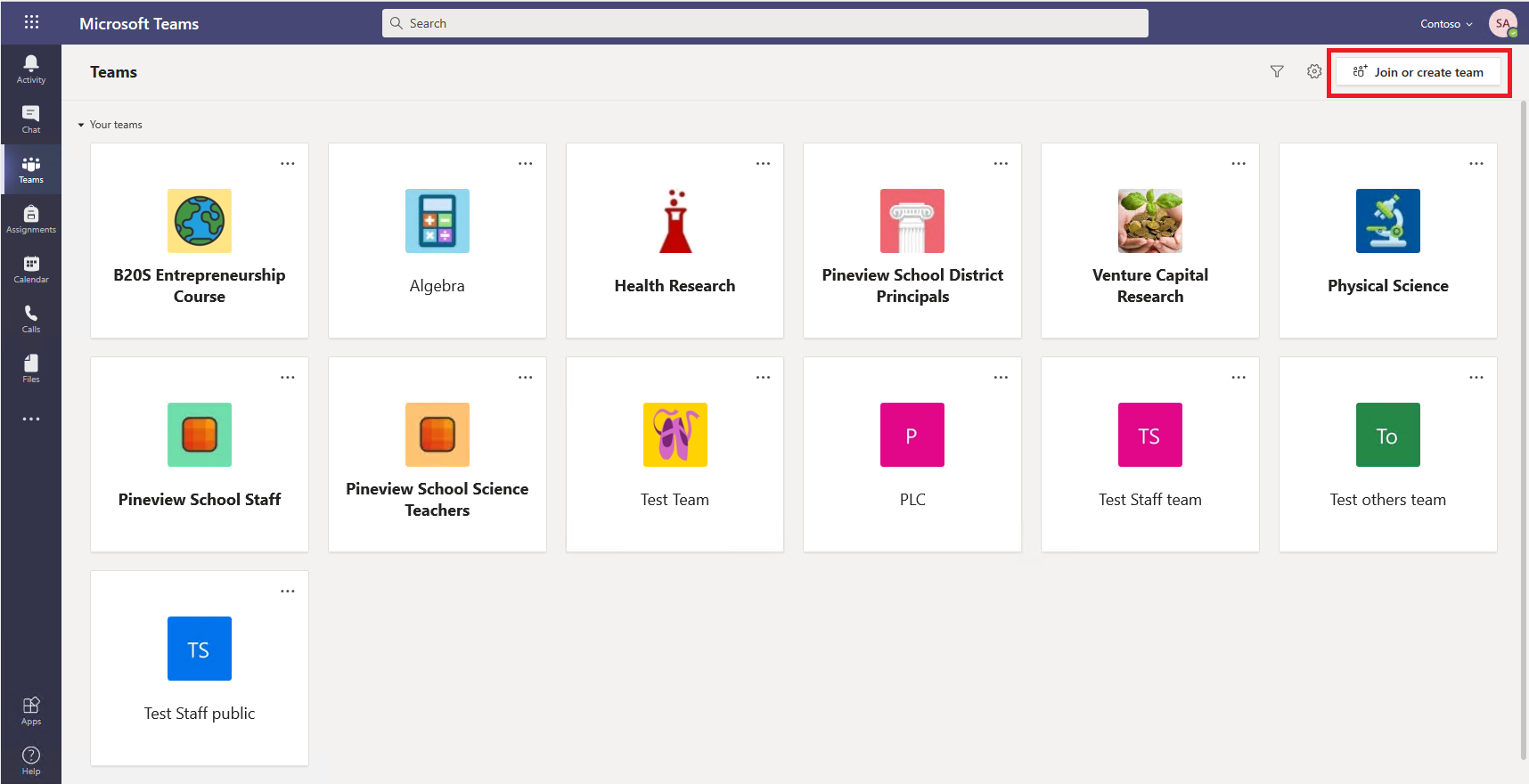Click the Test Staff team name
The width and height of the screenshot is (1529, 784).
point(1150,500)
